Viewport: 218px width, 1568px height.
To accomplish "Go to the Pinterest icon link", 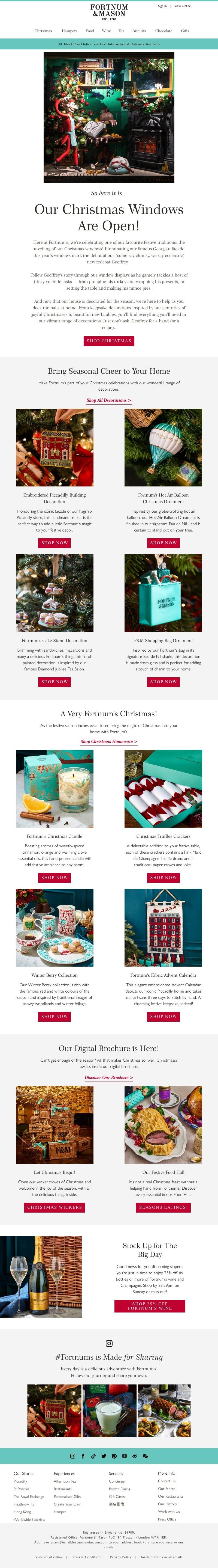I will tap(114, 1456).
